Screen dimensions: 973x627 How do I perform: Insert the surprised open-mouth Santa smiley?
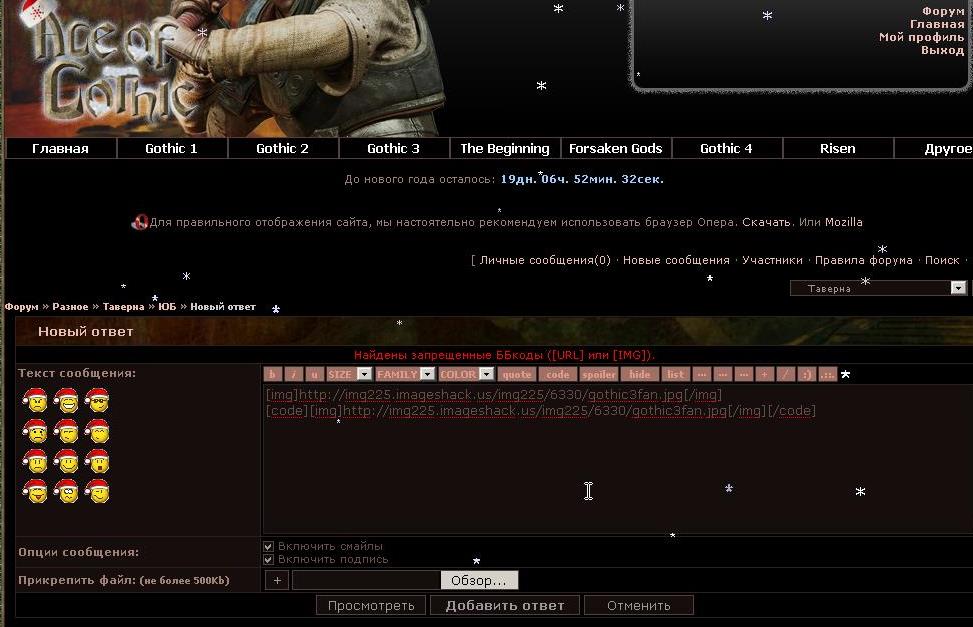[97, 461]
